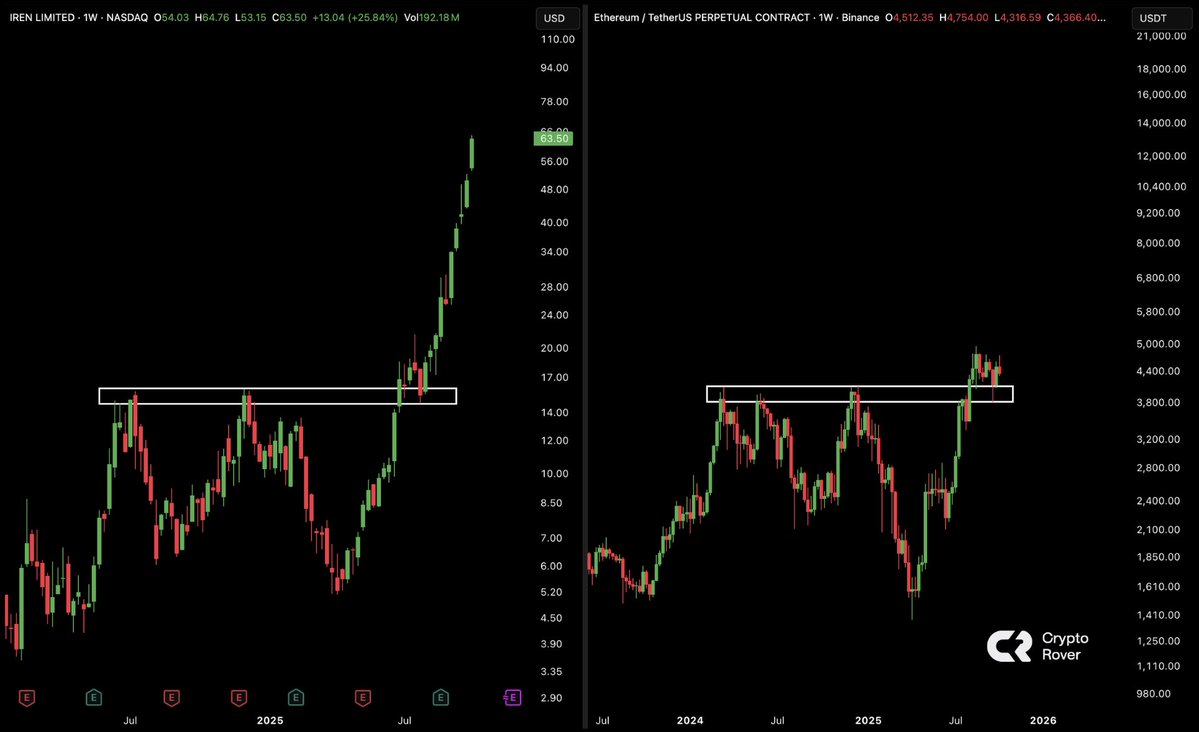Click the 2.90 price axis label
Viewport: 1199px width, 732px height.
(x=551, y=698)
